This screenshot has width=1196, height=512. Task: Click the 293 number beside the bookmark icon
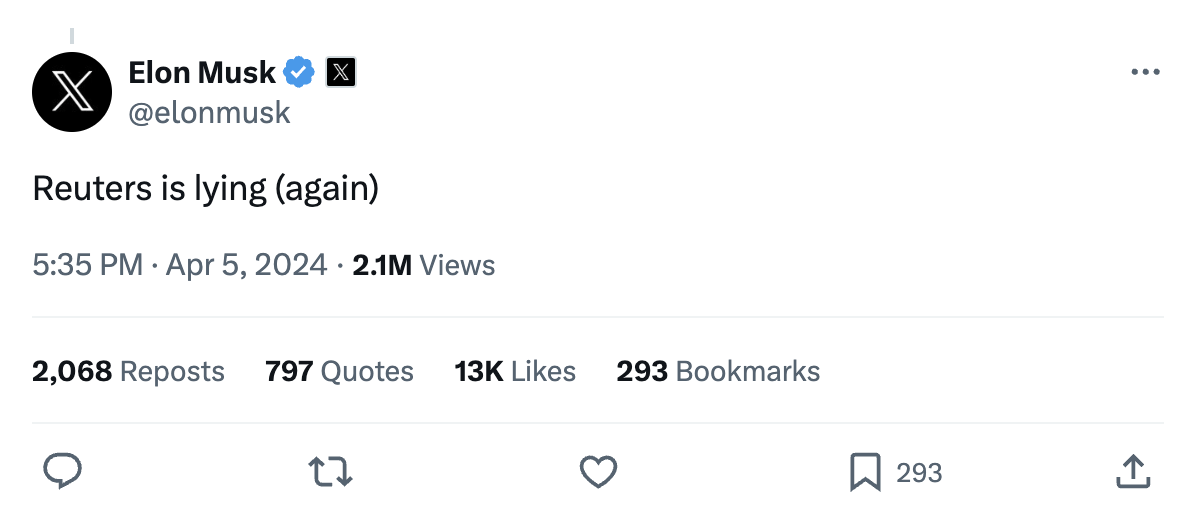[x=919, y=473]
